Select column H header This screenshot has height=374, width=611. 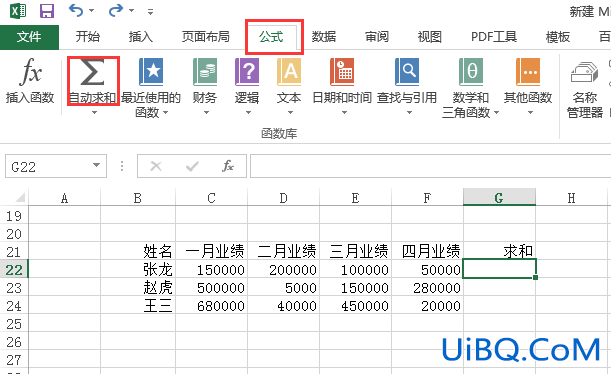tap(571, 198)
